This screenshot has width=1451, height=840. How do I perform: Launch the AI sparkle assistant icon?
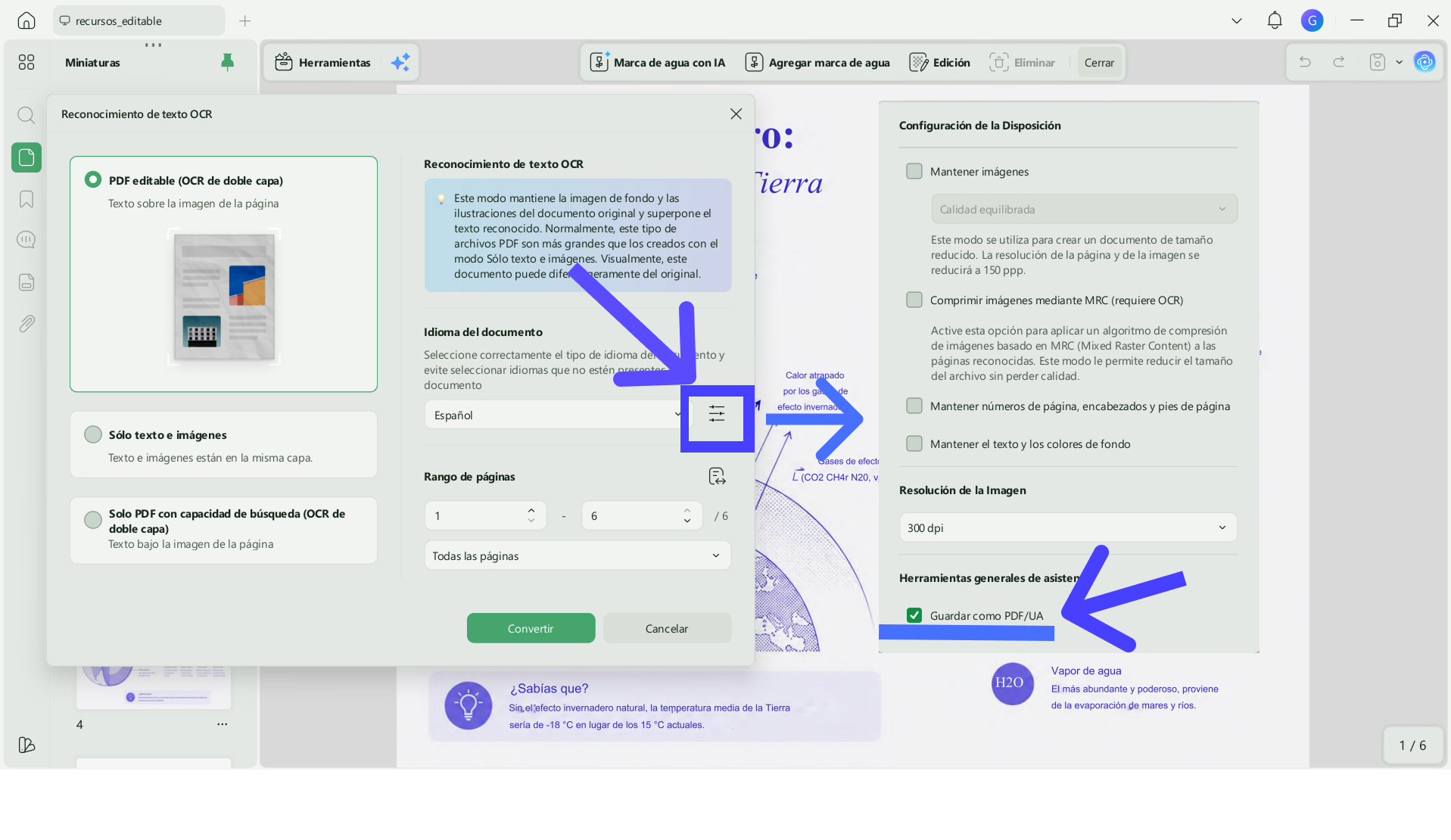click(x=400, y=62)
